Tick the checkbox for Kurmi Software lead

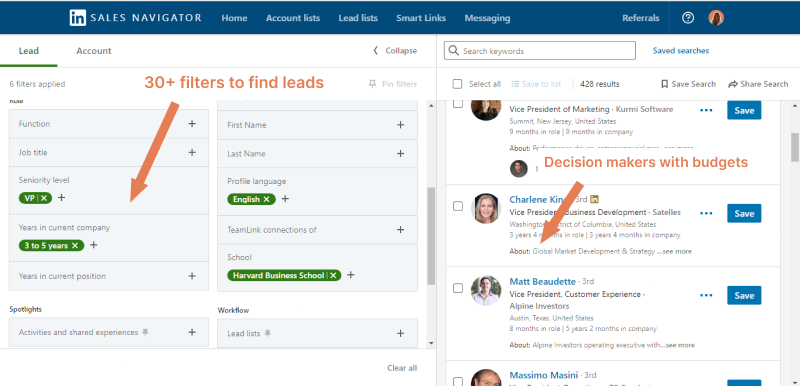click(x=458, y=104)
